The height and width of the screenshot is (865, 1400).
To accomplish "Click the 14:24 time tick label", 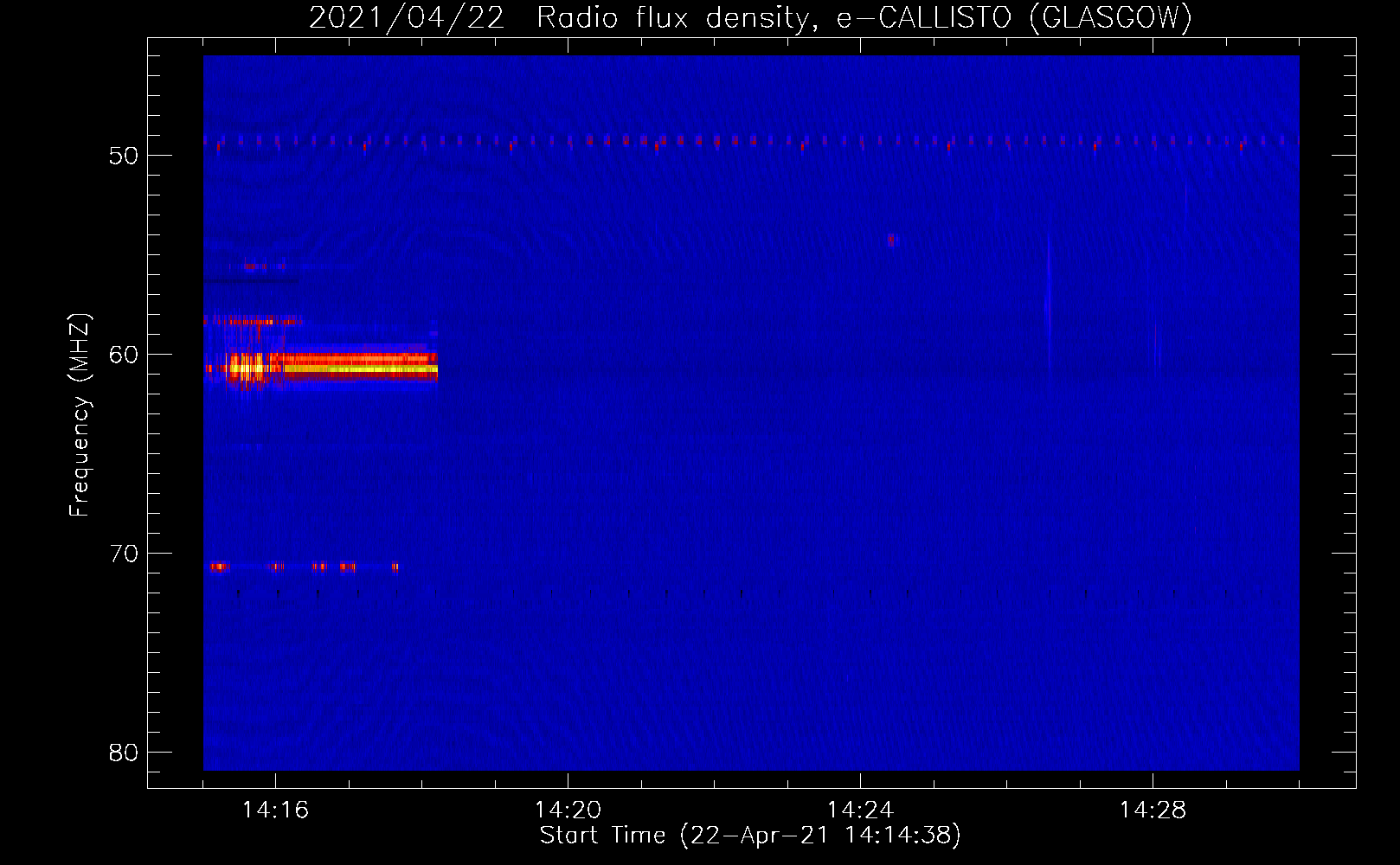I will [860, 811].
